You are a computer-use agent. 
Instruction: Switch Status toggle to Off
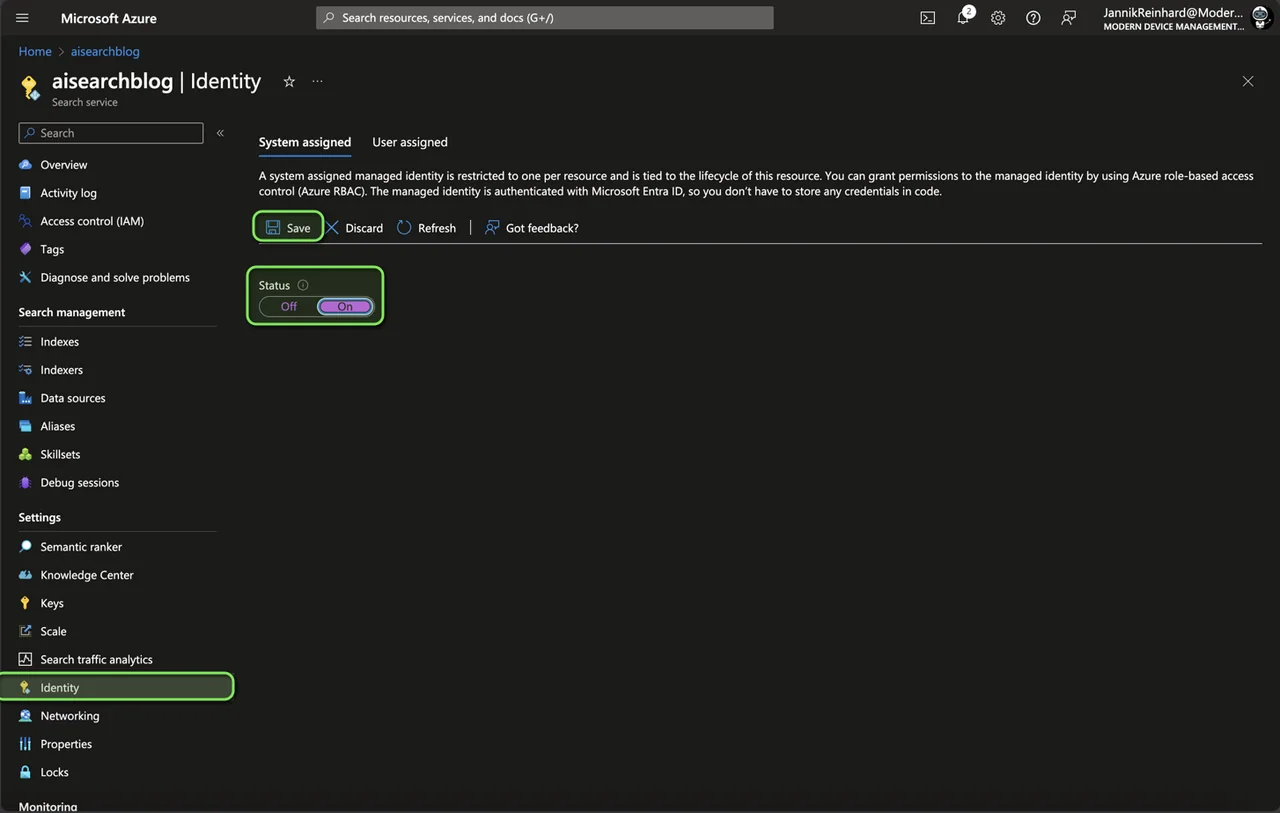pyautogui.click(x=288, y=307)
